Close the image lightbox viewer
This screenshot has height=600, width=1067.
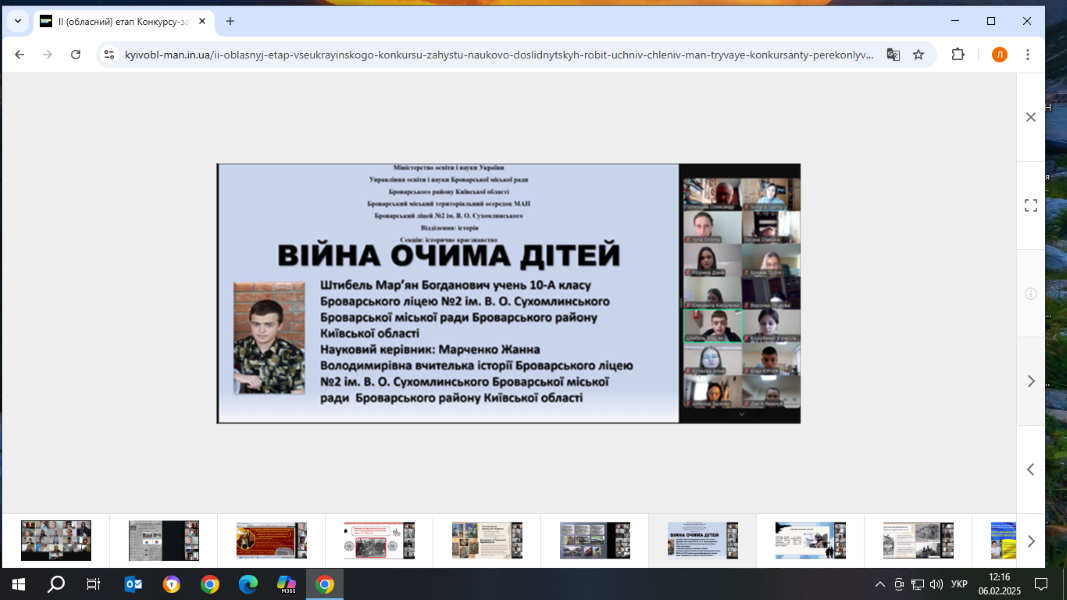[x=1030, y=117]
